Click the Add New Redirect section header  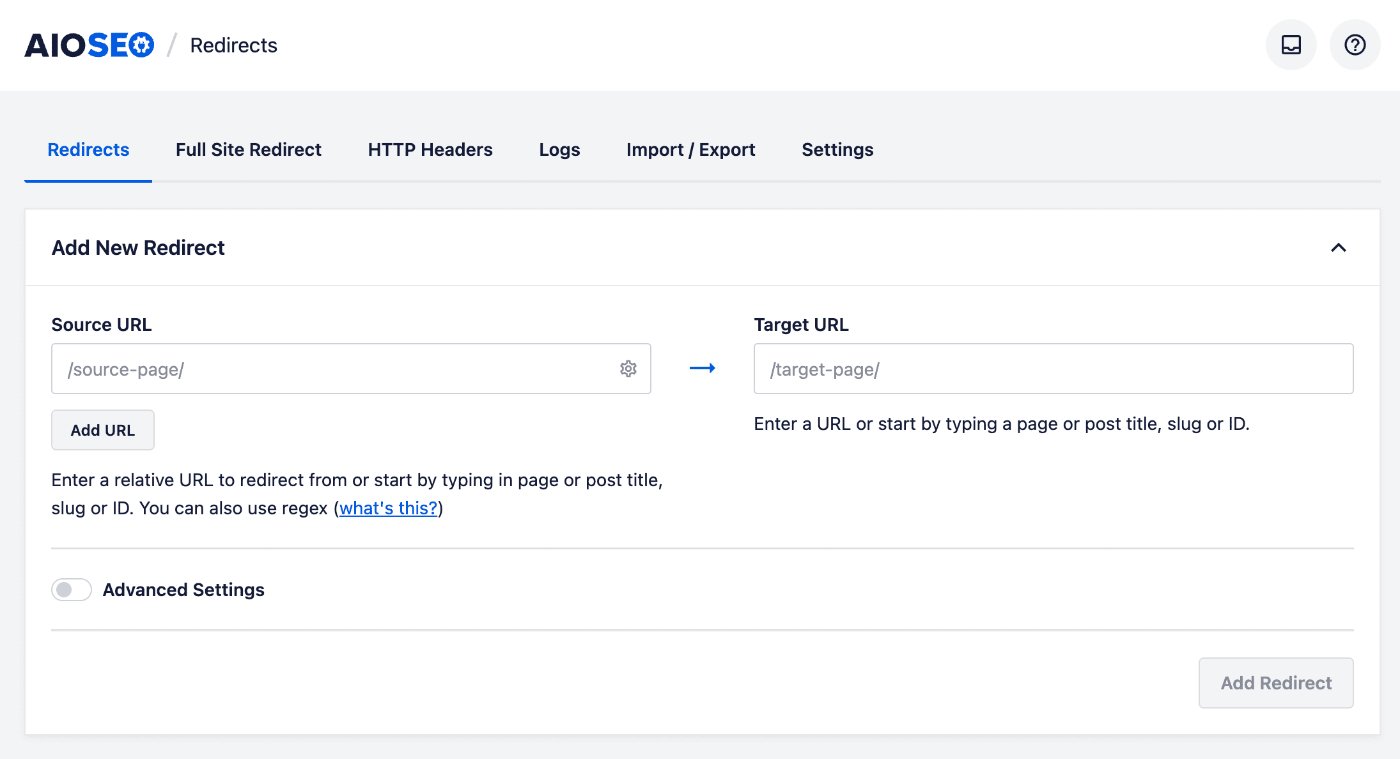[137, 247]
